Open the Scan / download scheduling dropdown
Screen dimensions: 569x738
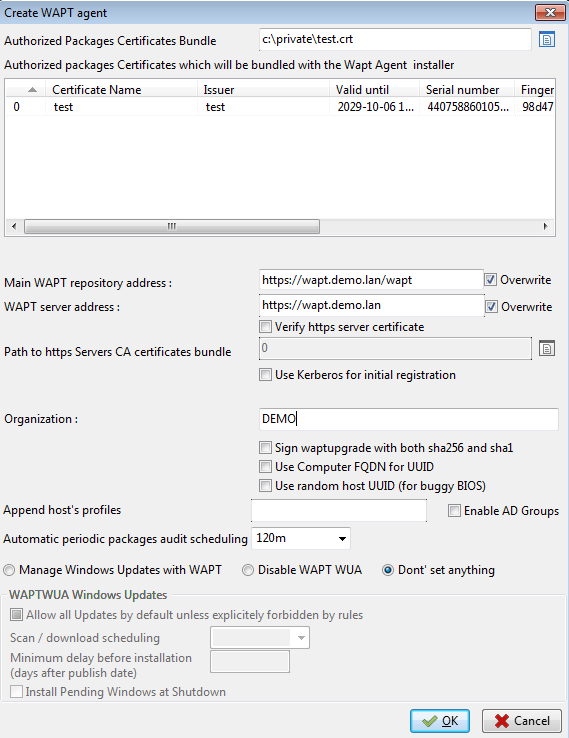pos(301,638)
